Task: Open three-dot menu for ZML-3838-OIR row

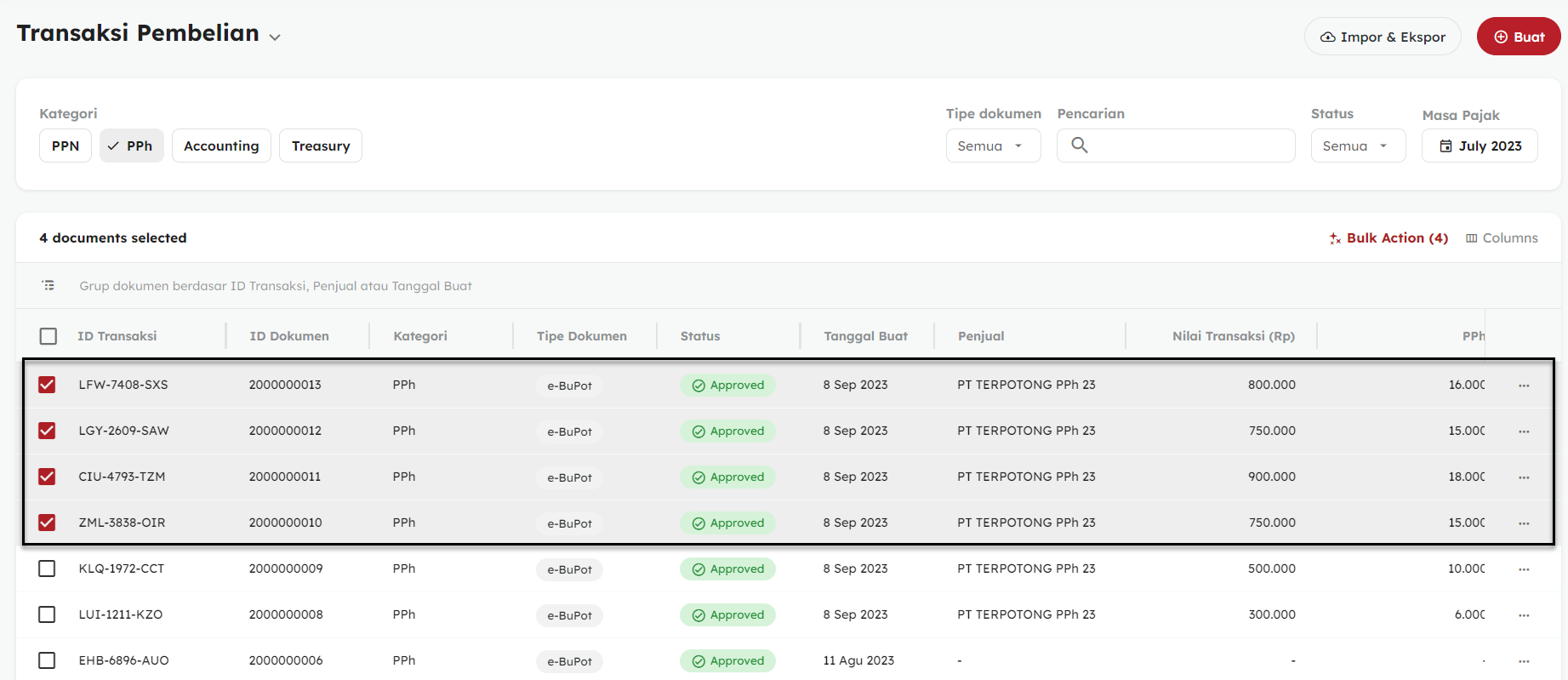Action: coord(1523,523)
